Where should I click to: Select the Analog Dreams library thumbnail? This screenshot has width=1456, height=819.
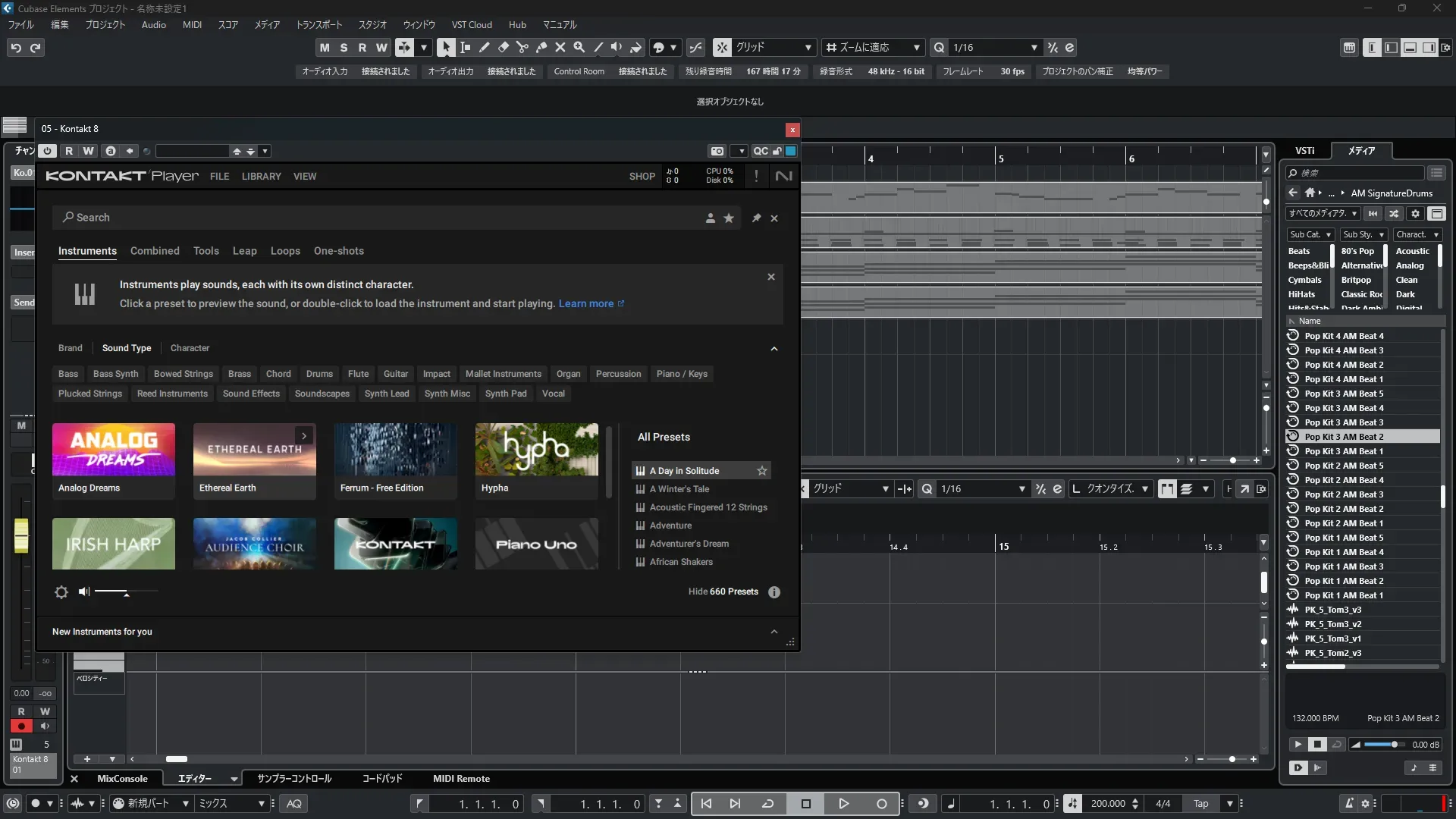click(114, 460)
